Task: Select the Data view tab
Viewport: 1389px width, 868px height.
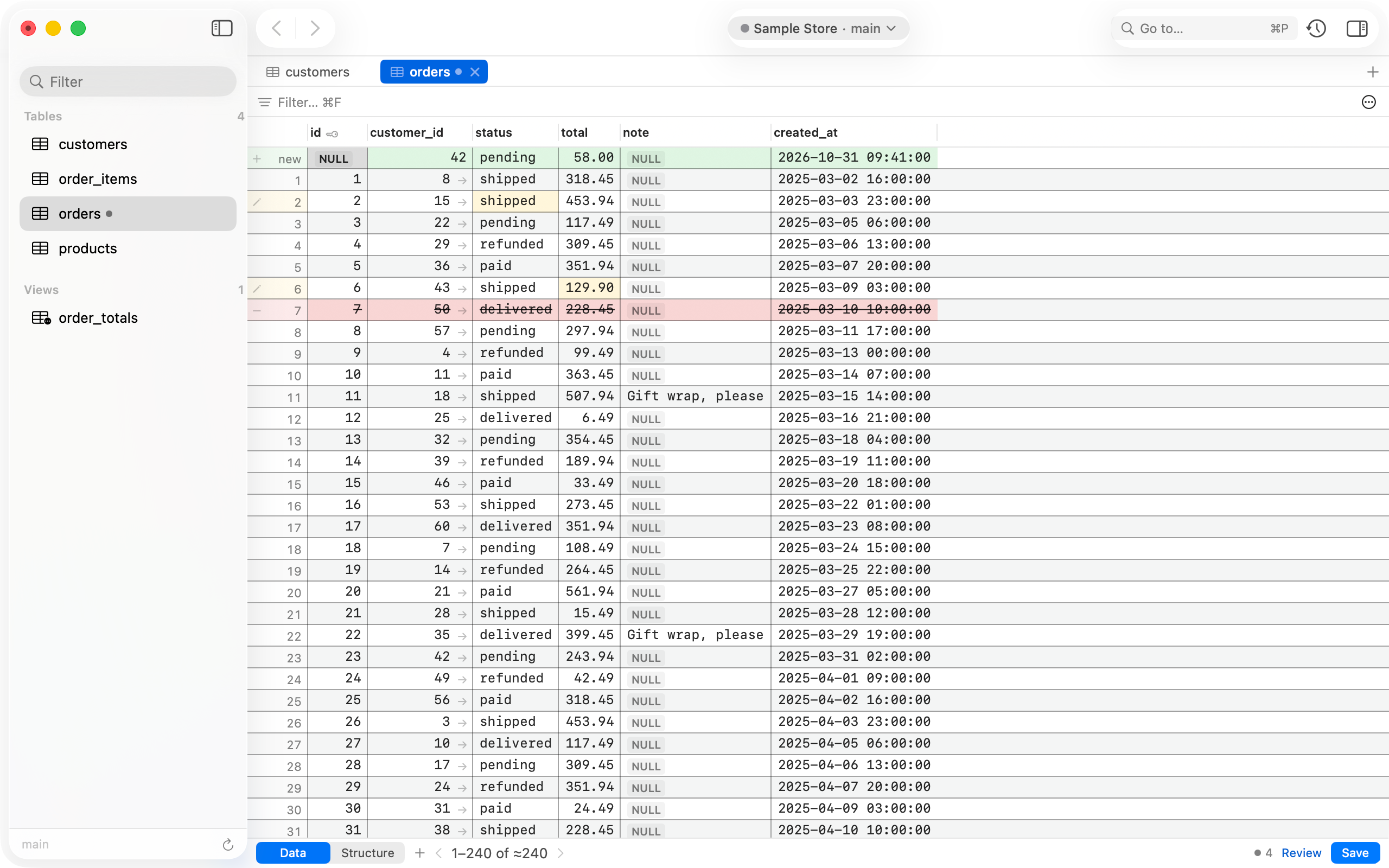Action: 293,853
